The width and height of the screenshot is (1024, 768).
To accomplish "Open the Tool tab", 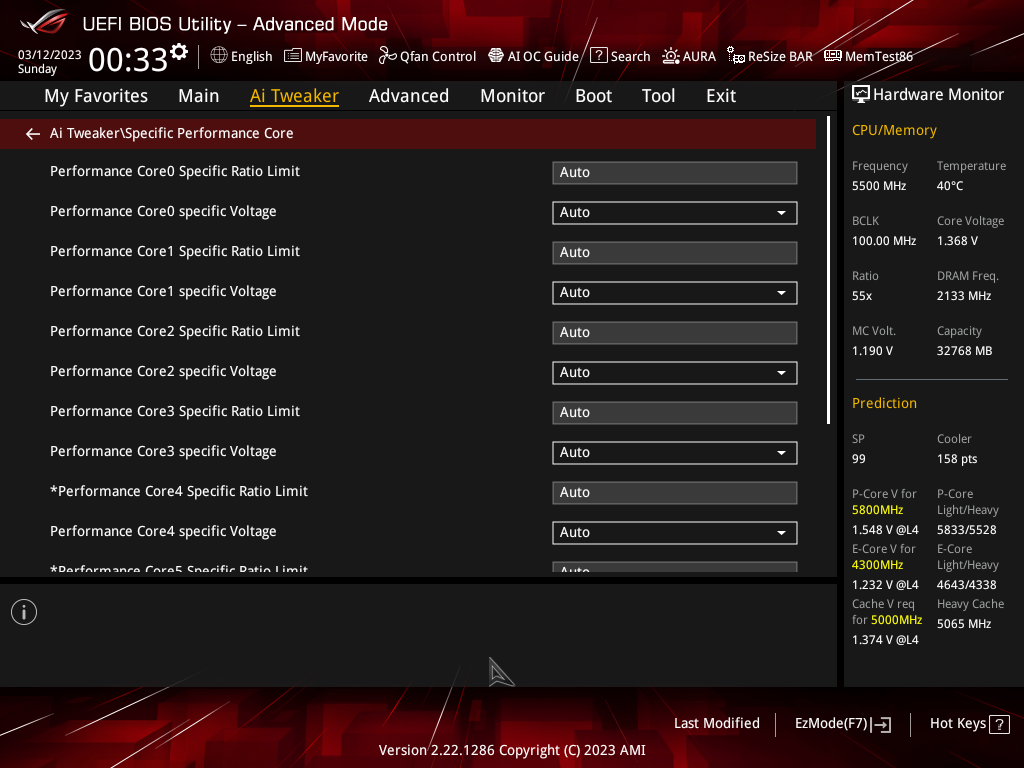I will (658, 96).
